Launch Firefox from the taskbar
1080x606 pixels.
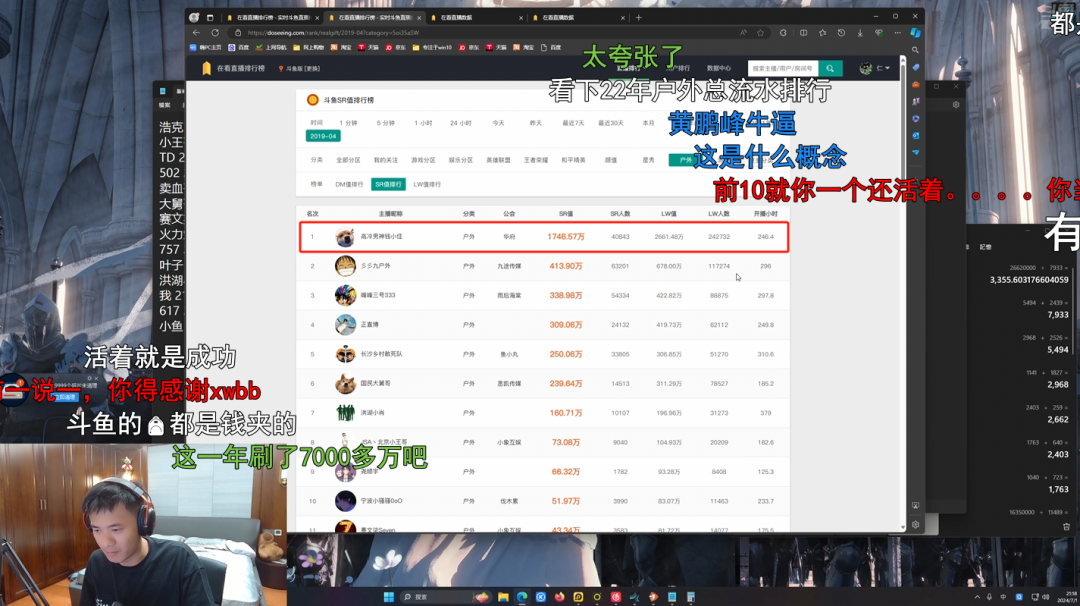coord(559,596)
